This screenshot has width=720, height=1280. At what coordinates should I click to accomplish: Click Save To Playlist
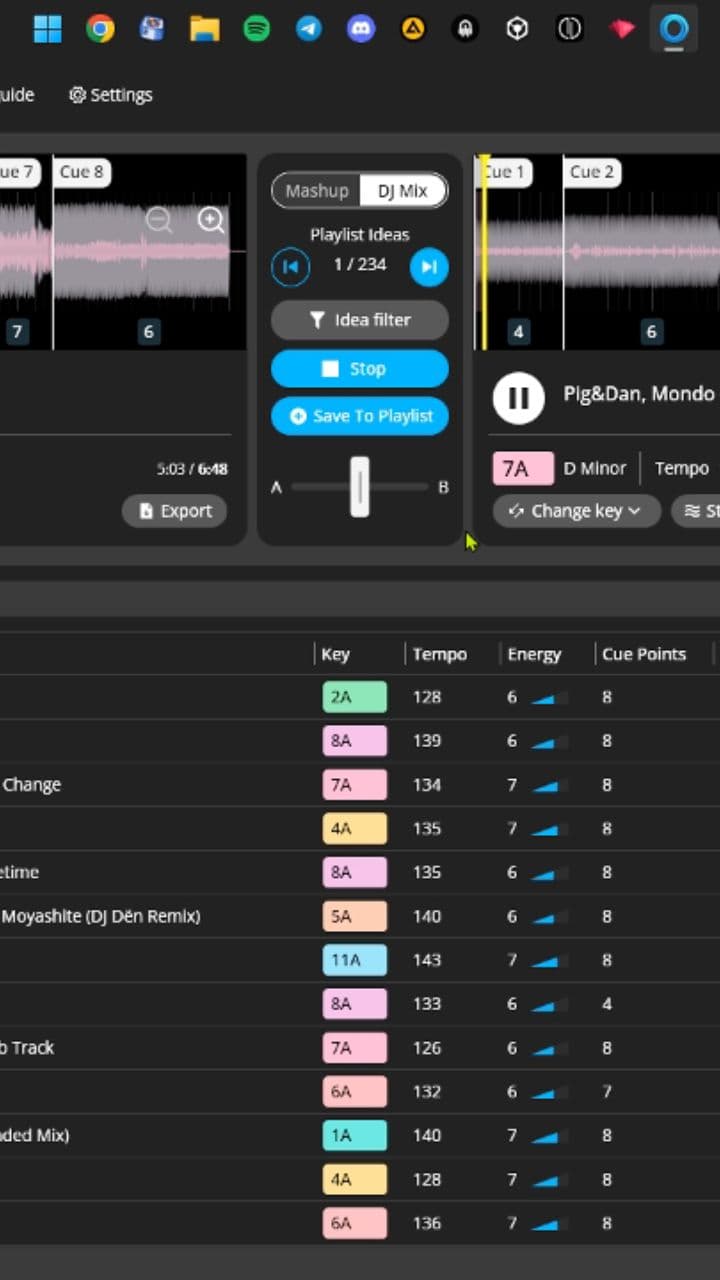tap(360, 416)
